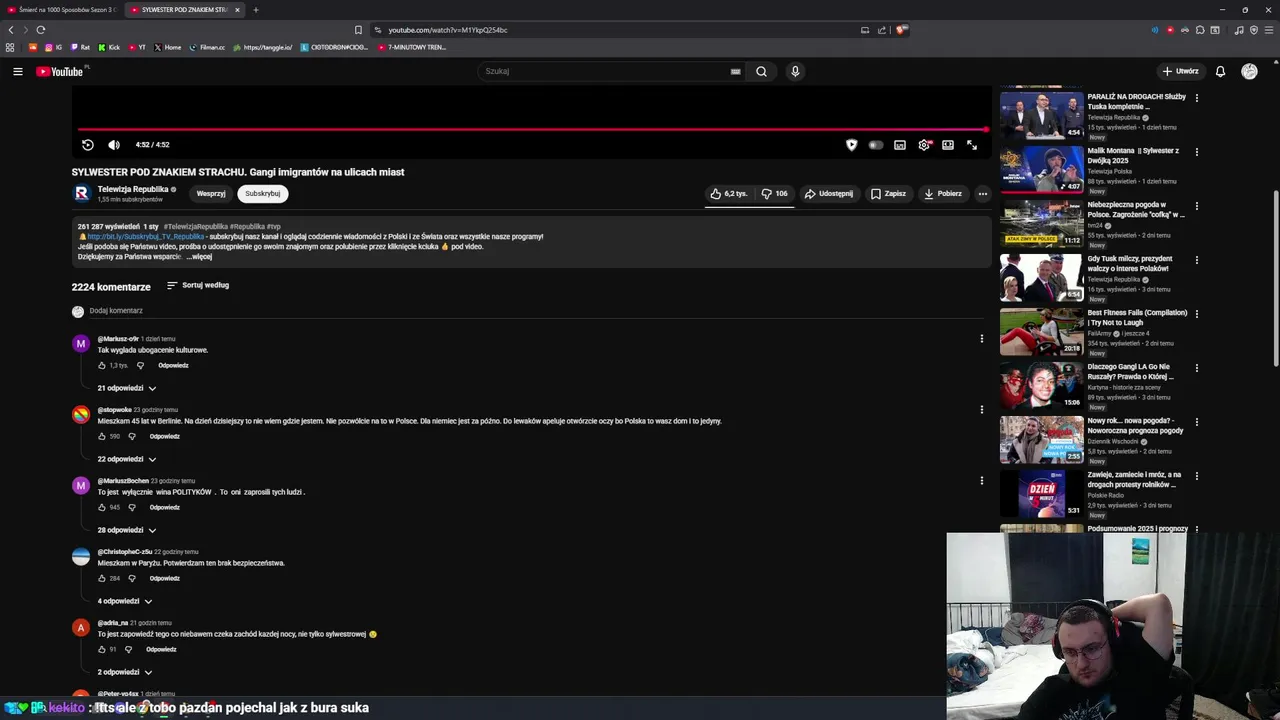Open a new browser tab with plus
Screen dimensions: 1280x720
point(256,10)
